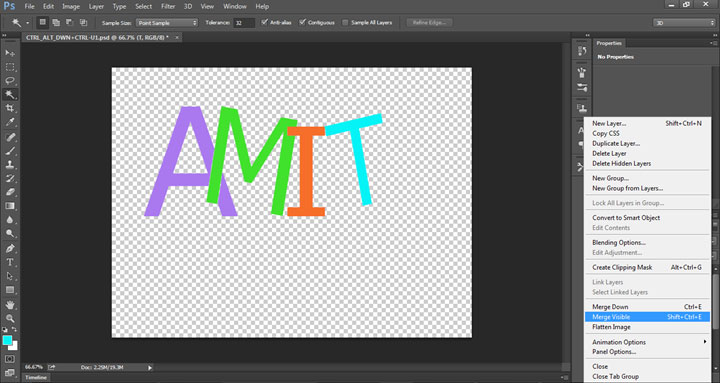Select the Magic Wand tool in toolbox
Viewport: 720px width, 383px height.
pyautogui.click(x=10, y=95)
